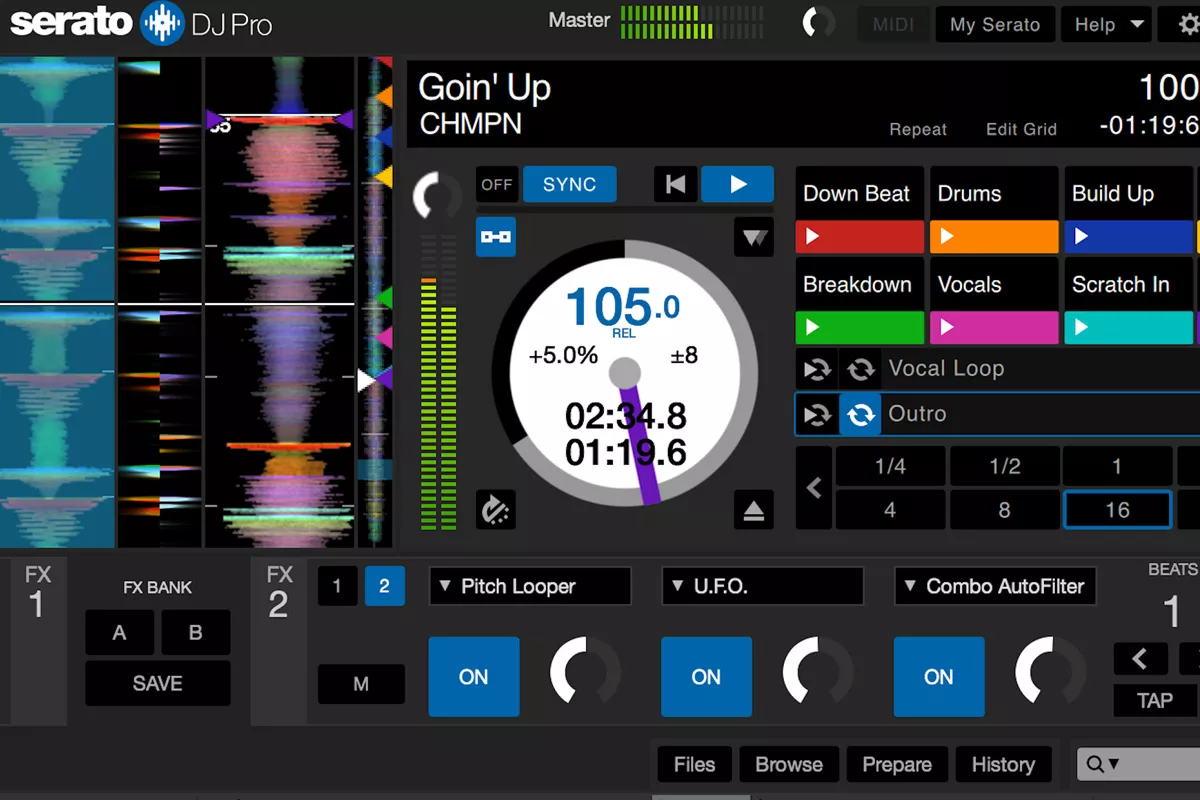Viewport: 1200px width, 800px height.
Task: Turn off the Pitch Looper effect
Action: (x=473, y=677)
